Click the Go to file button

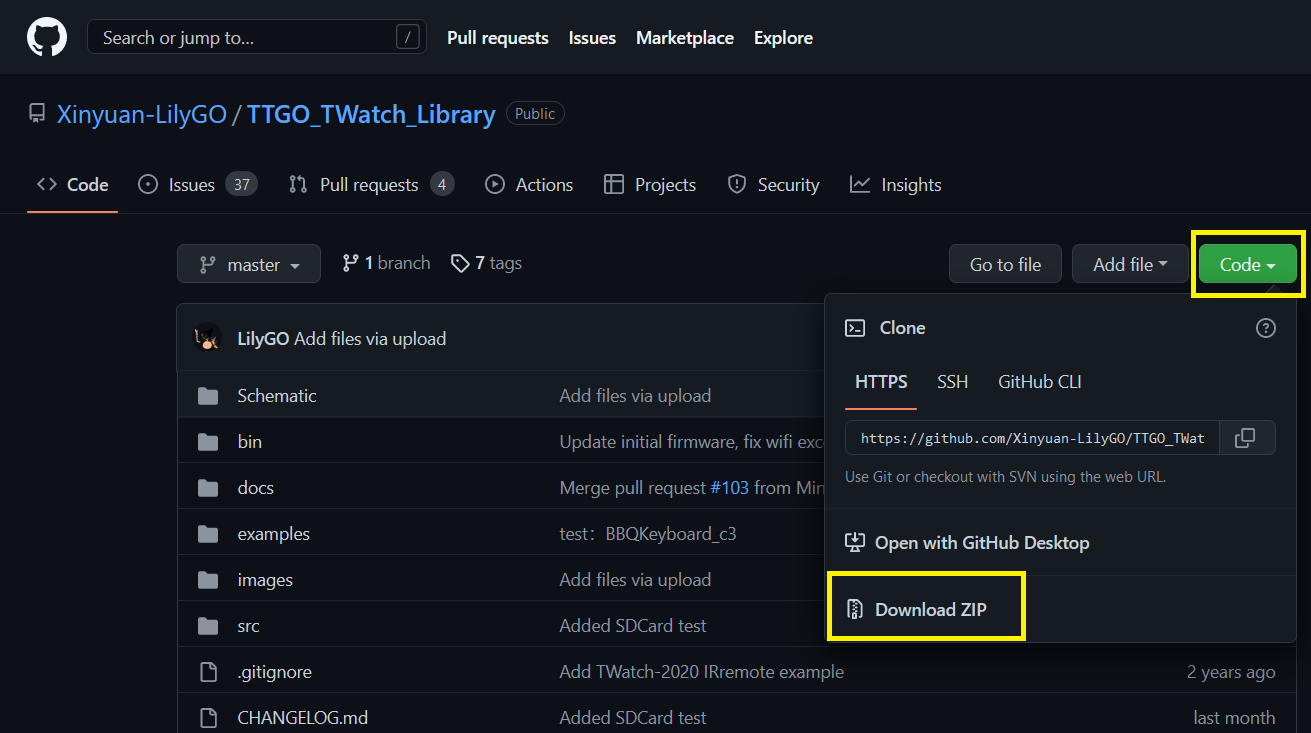pos(1005,264)
